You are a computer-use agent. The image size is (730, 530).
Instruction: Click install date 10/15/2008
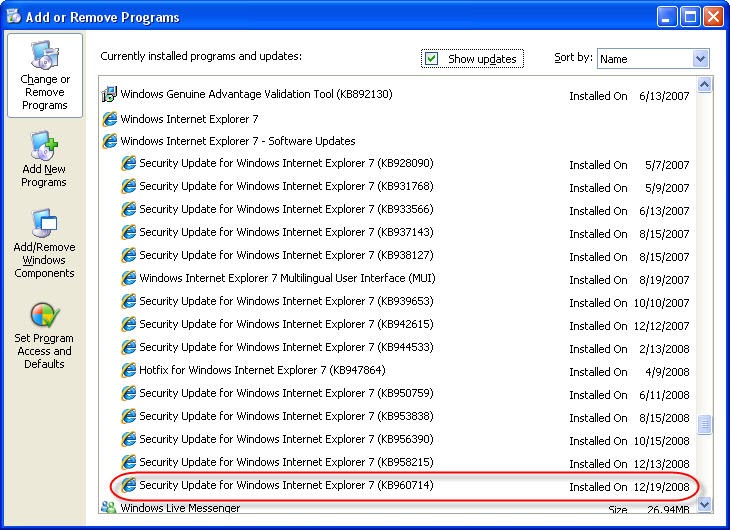[x=662, y=441]
